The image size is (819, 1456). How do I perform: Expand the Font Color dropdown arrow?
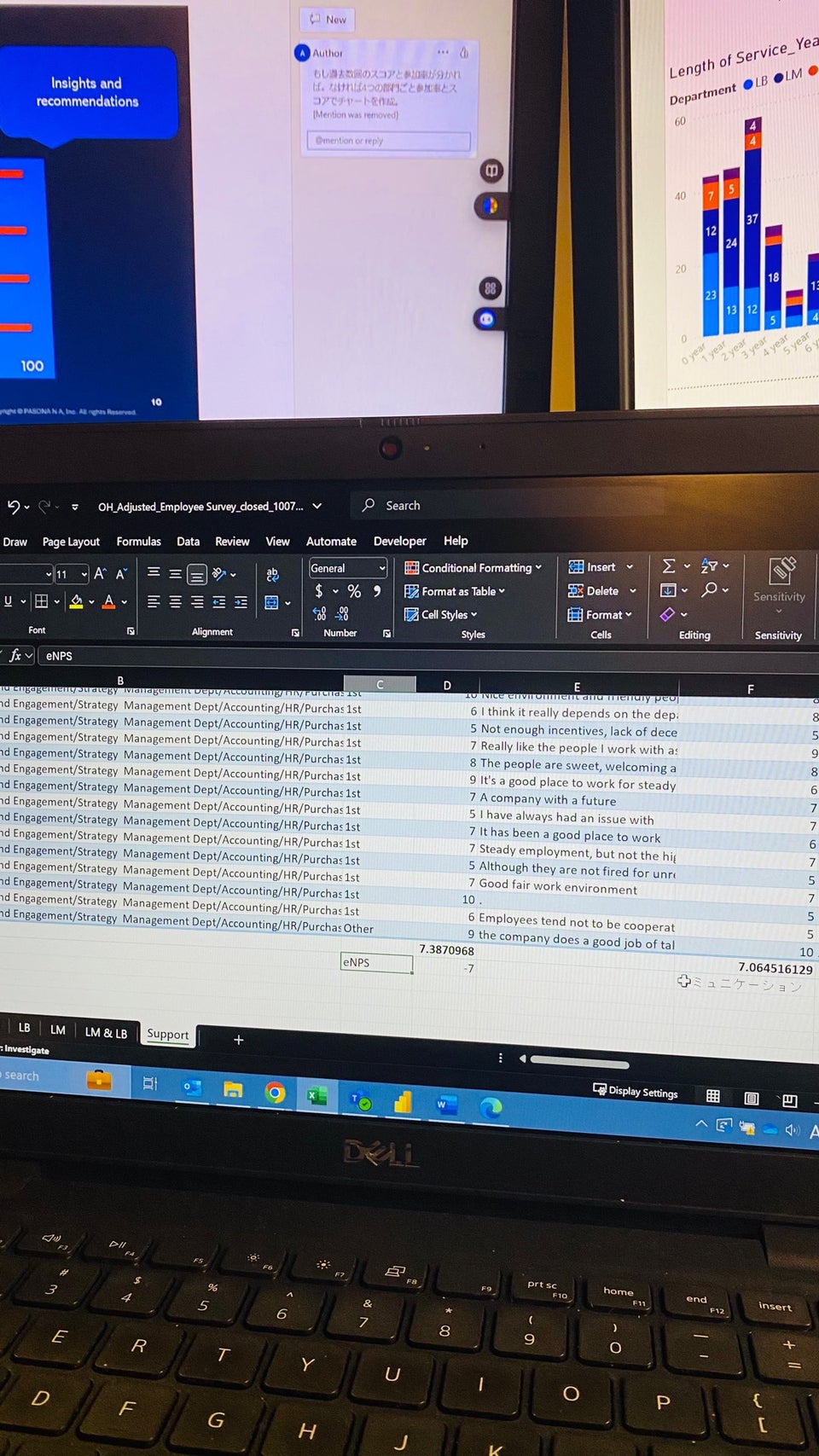[x=125, y=602]
